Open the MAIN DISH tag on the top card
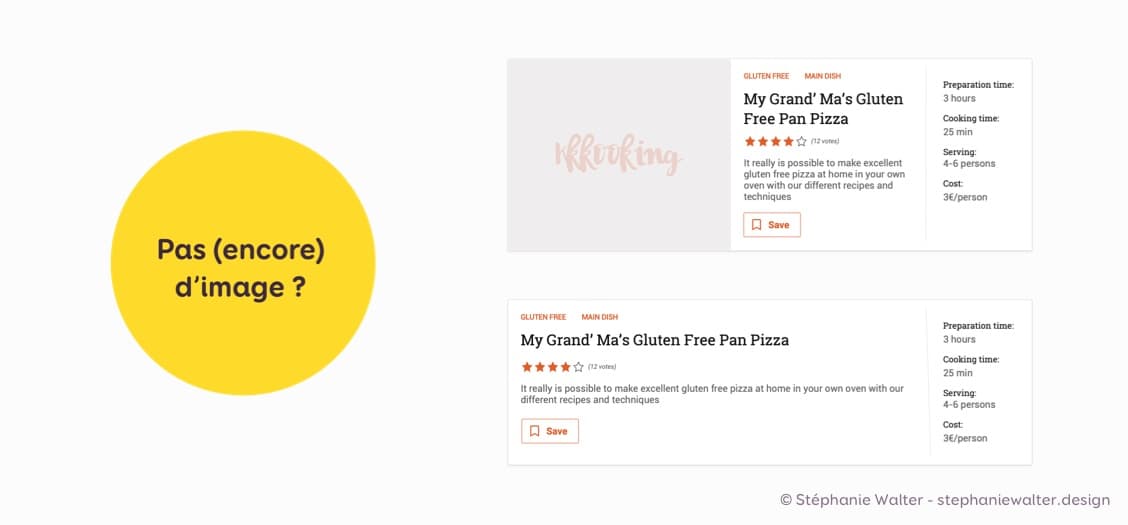 pos(824,76)
